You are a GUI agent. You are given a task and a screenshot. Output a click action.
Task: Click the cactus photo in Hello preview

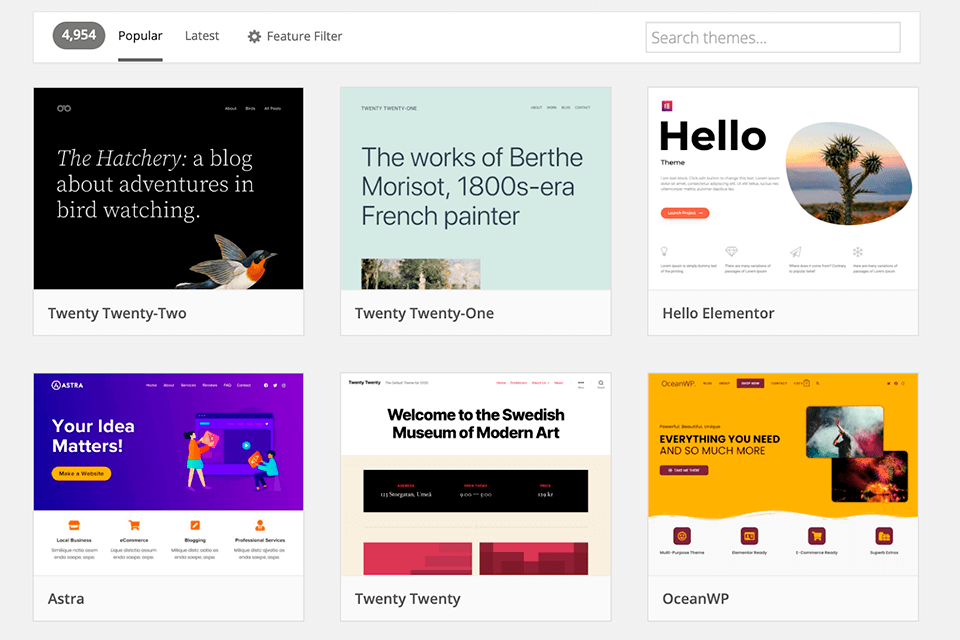849,173
